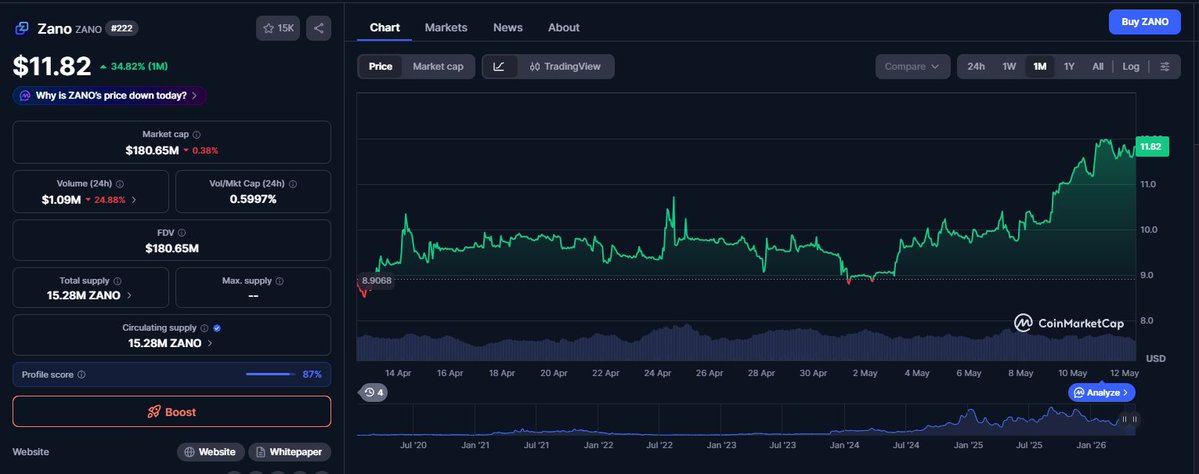Click the 2 May date label
The width and height of the screenshot is (1199, 474).
[x=865, y=373]
